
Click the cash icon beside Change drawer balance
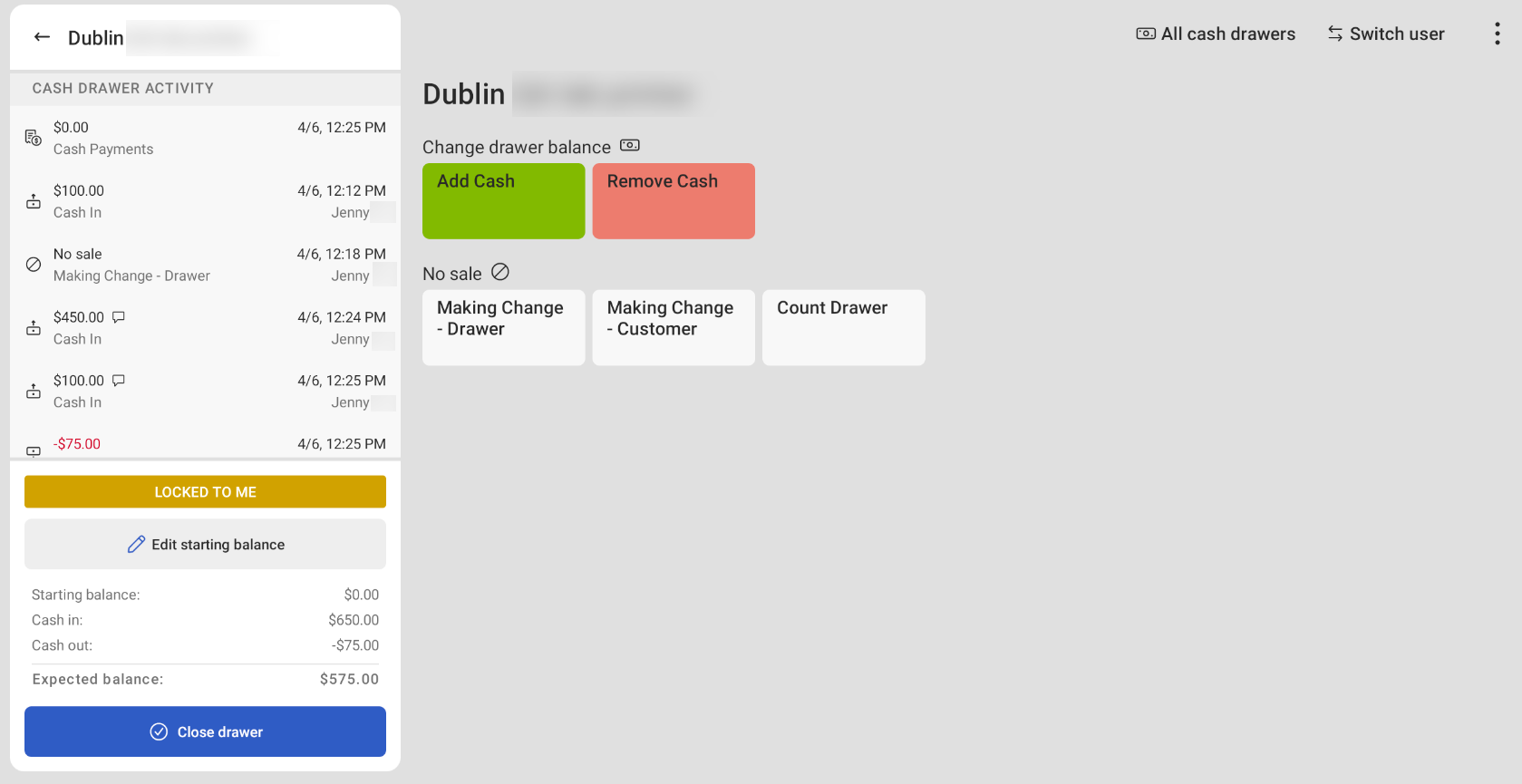coord(630,145)
